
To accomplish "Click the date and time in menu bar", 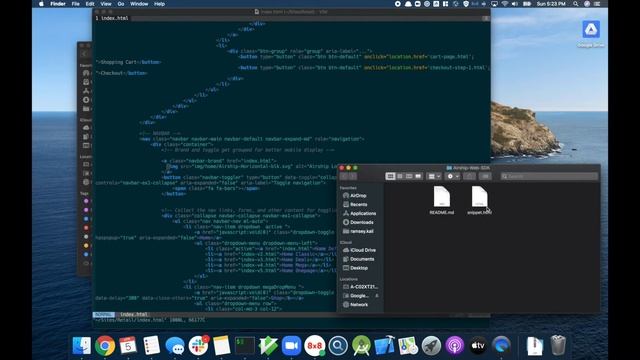I will coord(551,4).
